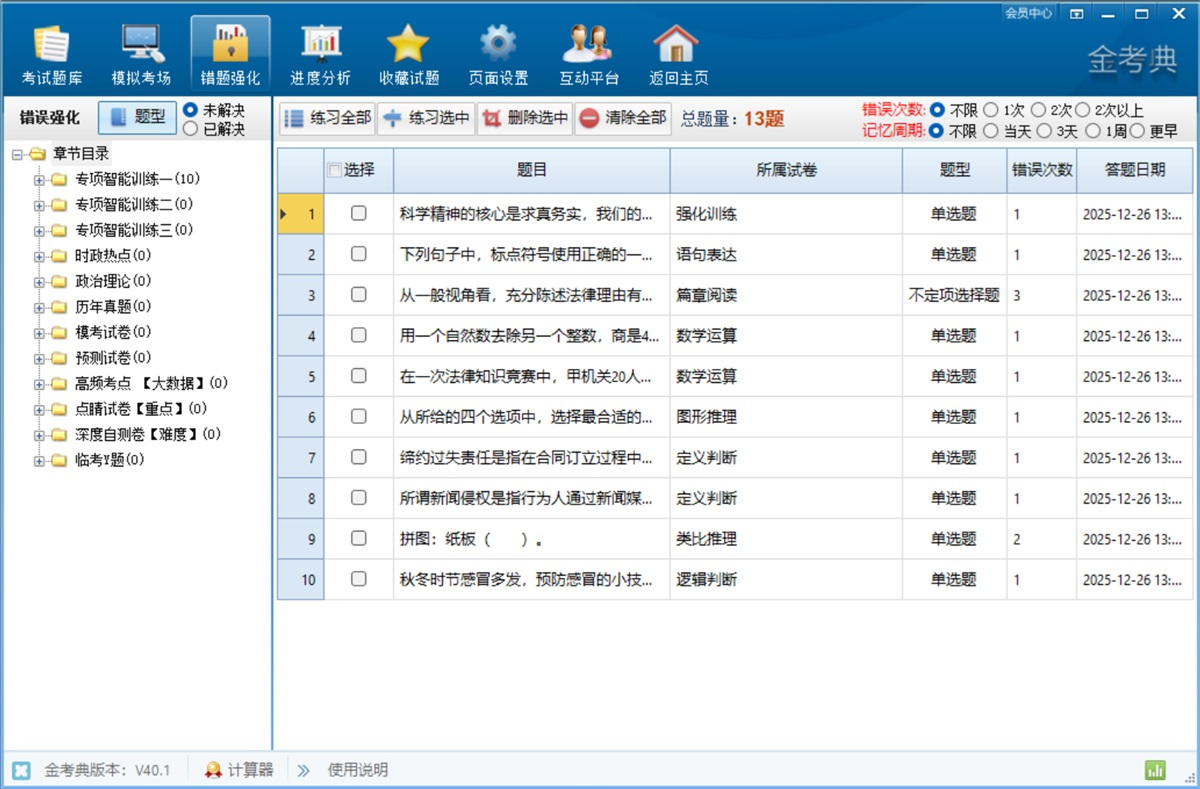Click the green chart icon in status bar
Image resolution: width=1200 pixels, height=789 pixels.
[1155, 770]
